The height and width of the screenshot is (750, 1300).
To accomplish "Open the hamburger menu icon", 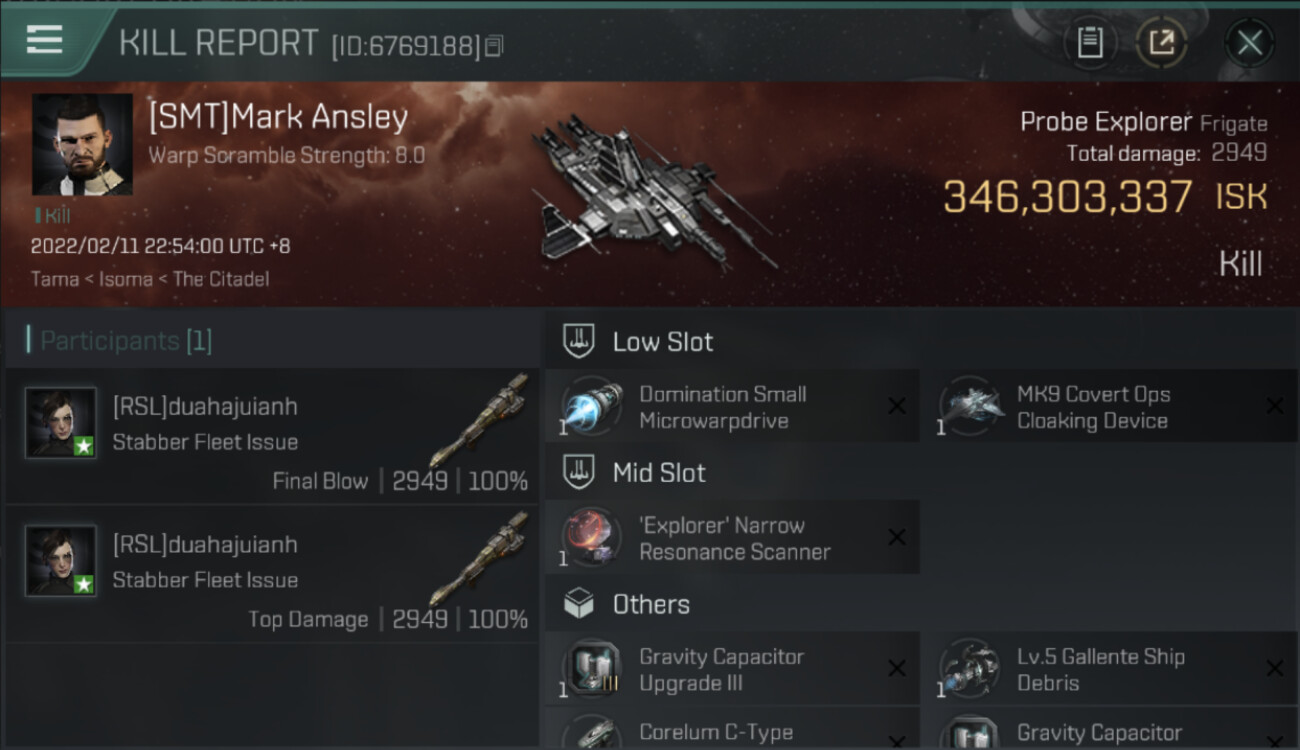I will pyautogui.click(x=44, y=40).
